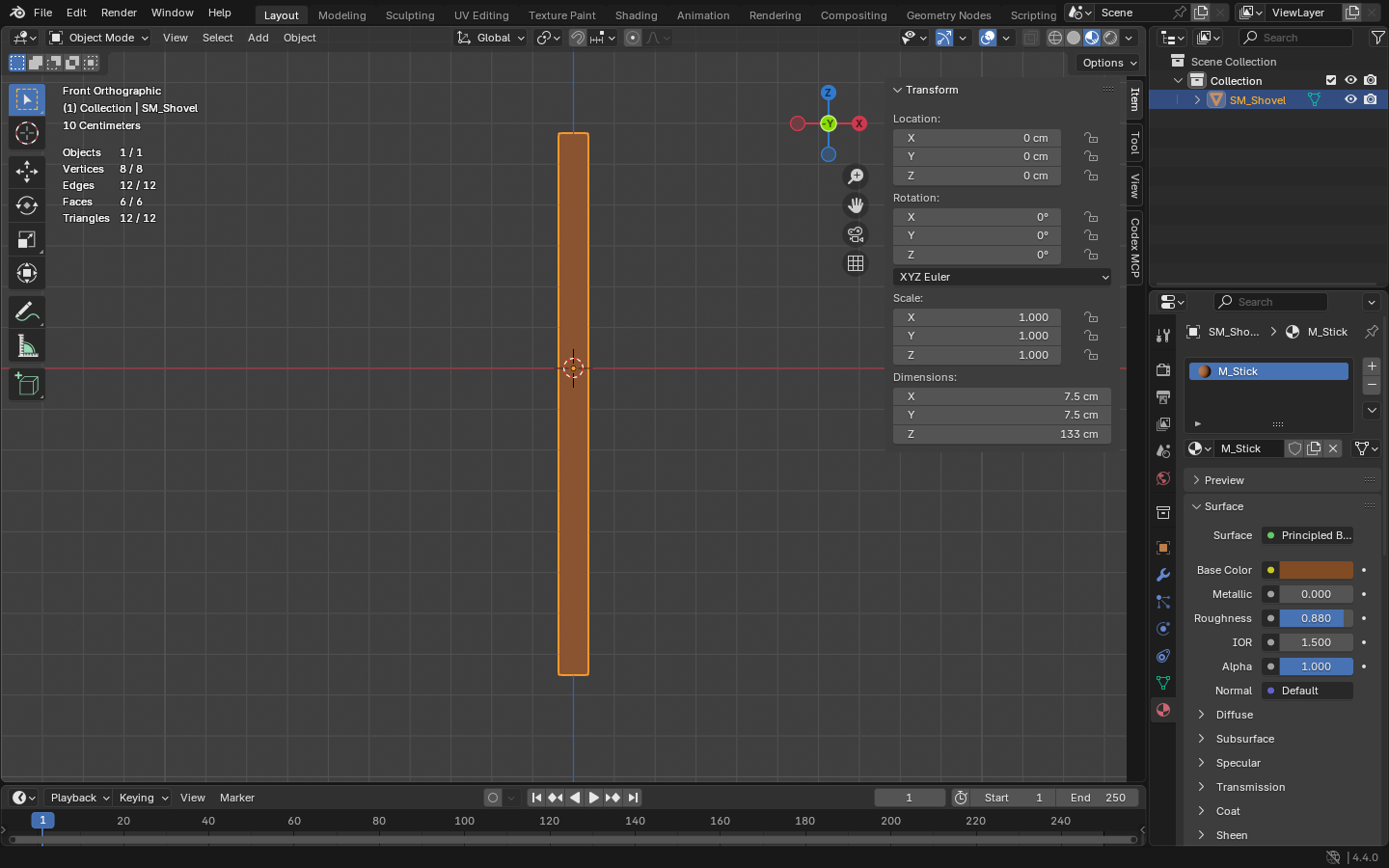The image size is (1389, 868).
Task: Open the Render menu
Action: [119, 13]
